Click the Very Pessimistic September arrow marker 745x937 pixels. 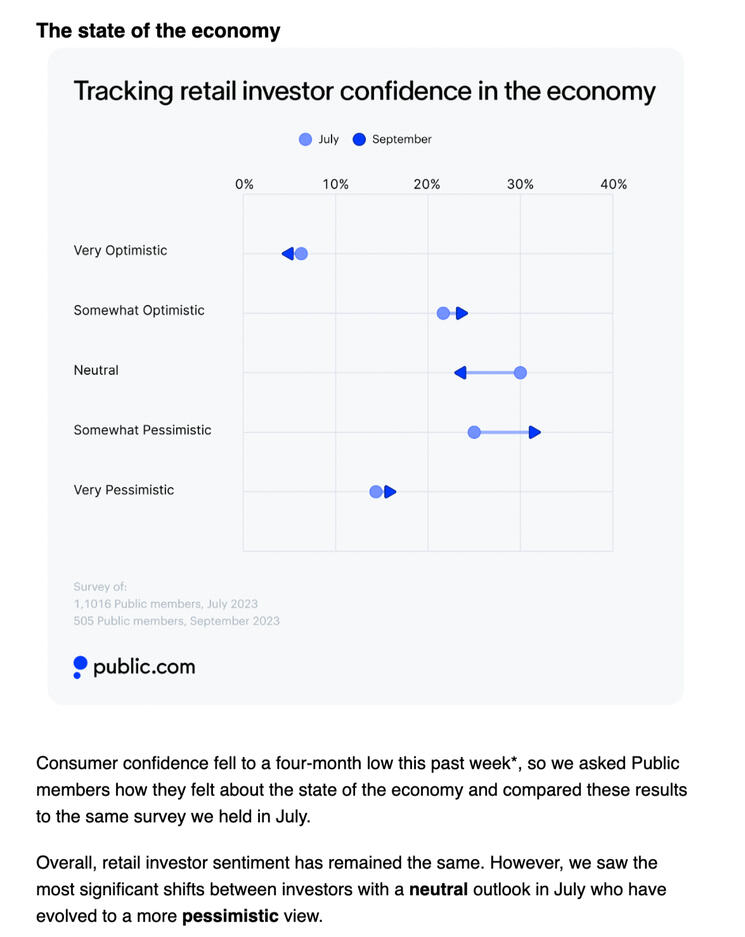[390, 492]
